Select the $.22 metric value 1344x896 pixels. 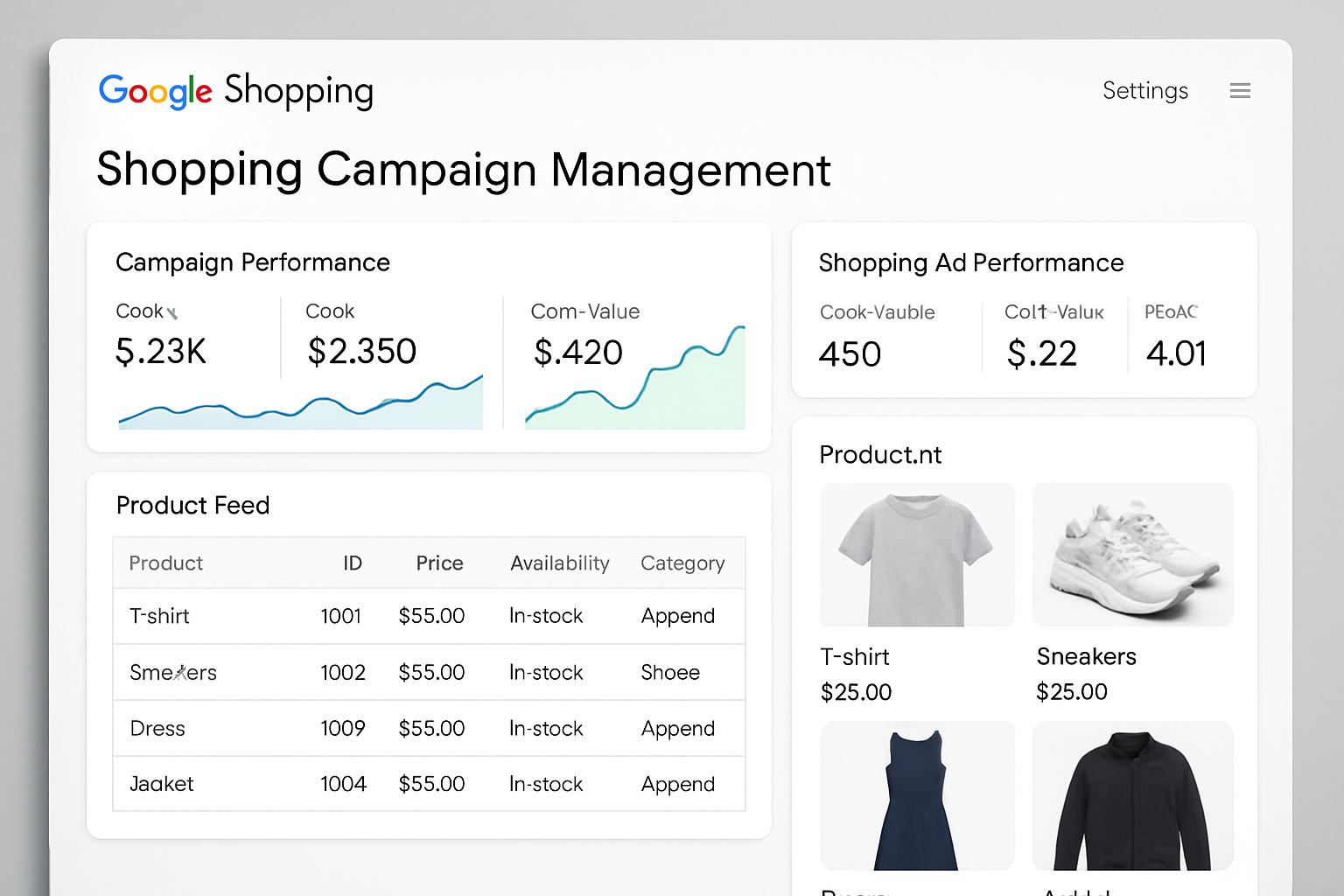coord(1042,353)
